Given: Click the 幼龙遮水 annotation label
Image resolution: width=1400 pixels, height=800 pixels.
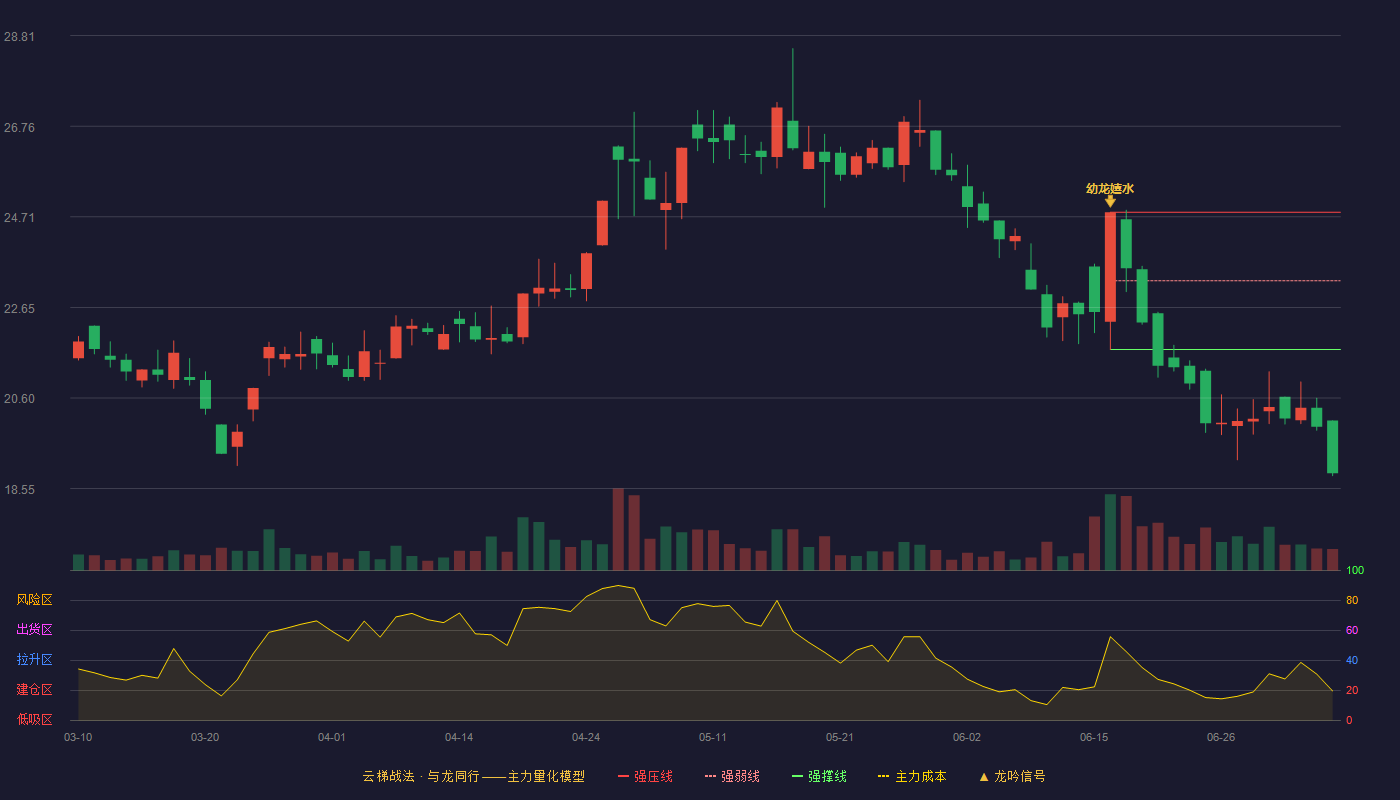Looking at the screenshot, I should click(1110, 188).
